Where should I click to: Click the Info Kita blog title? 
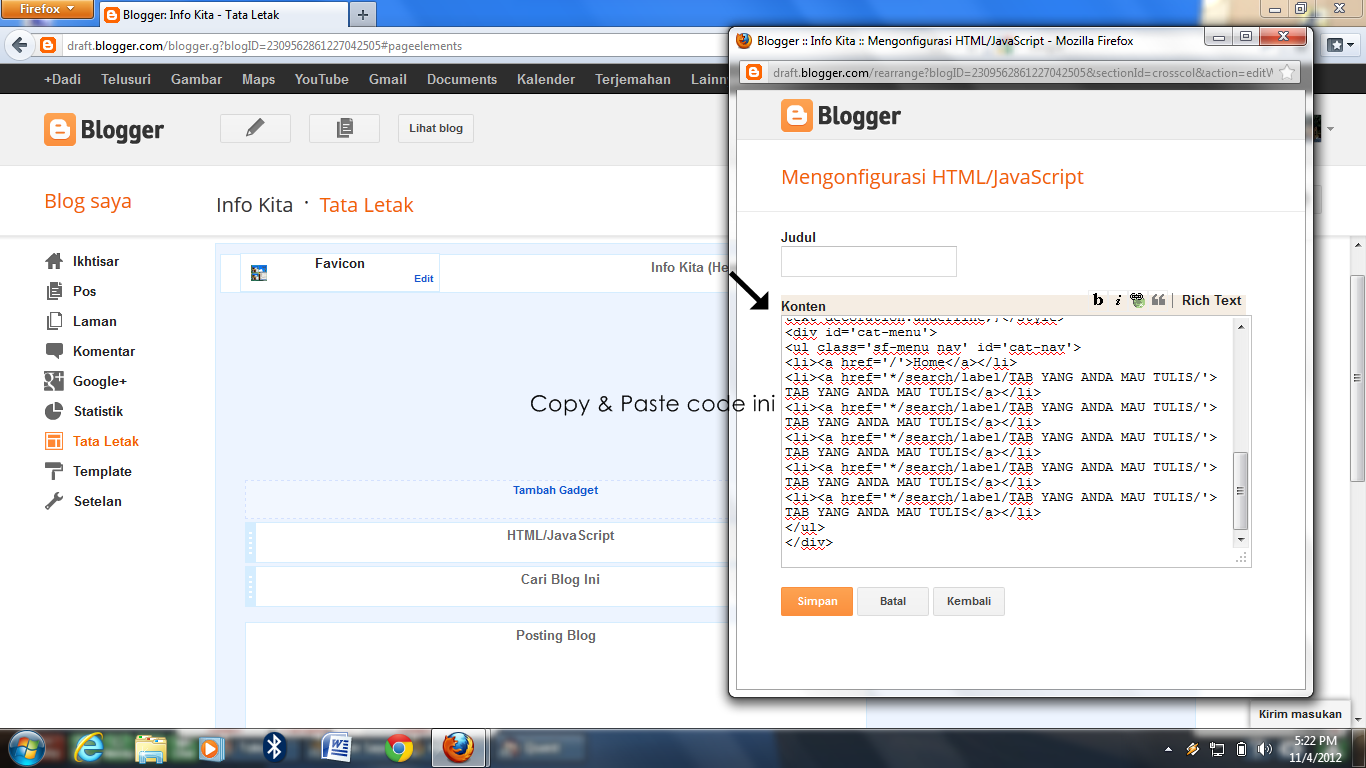click(255, 205)
